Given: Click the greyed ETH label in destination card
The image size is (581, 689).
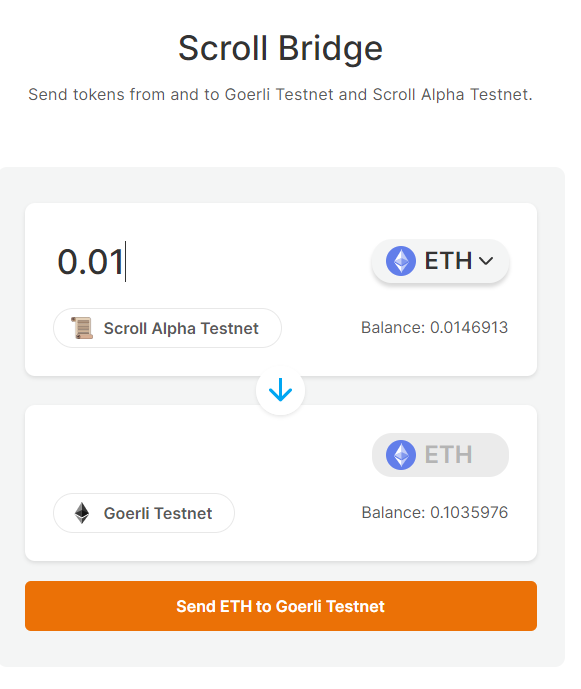Looking at the screenshot, I should (x=448, y=455).
